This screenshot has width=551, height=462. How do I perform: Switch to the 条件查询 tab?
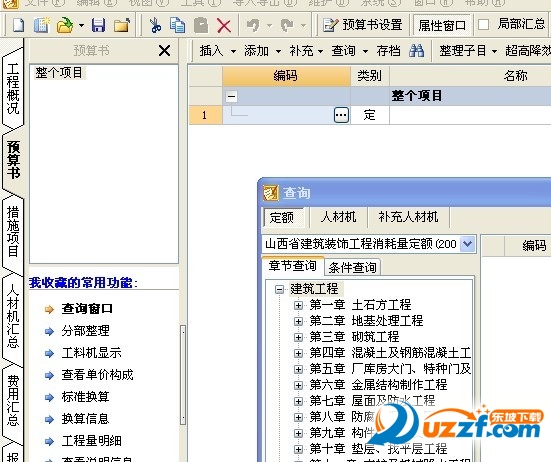point(352,268)
